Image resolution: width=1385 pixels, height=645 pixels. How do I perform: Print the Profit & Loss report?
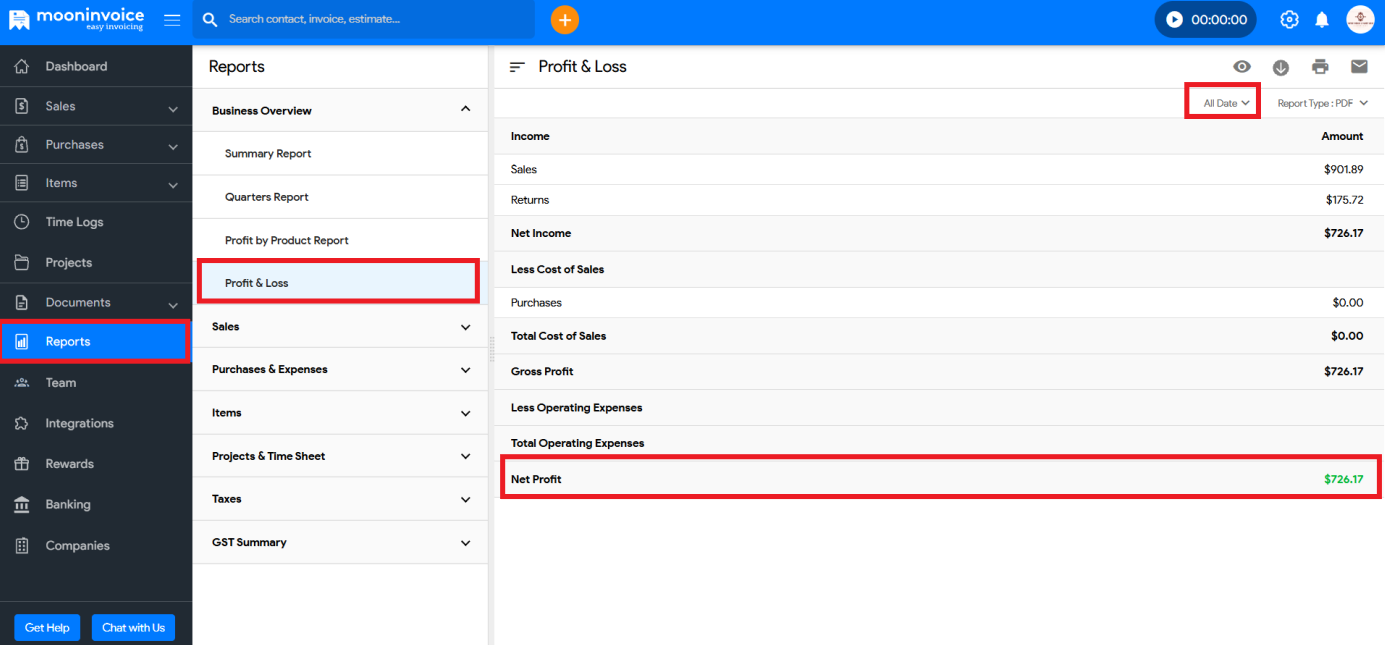pyautogui.click(x=1320, y=67)
